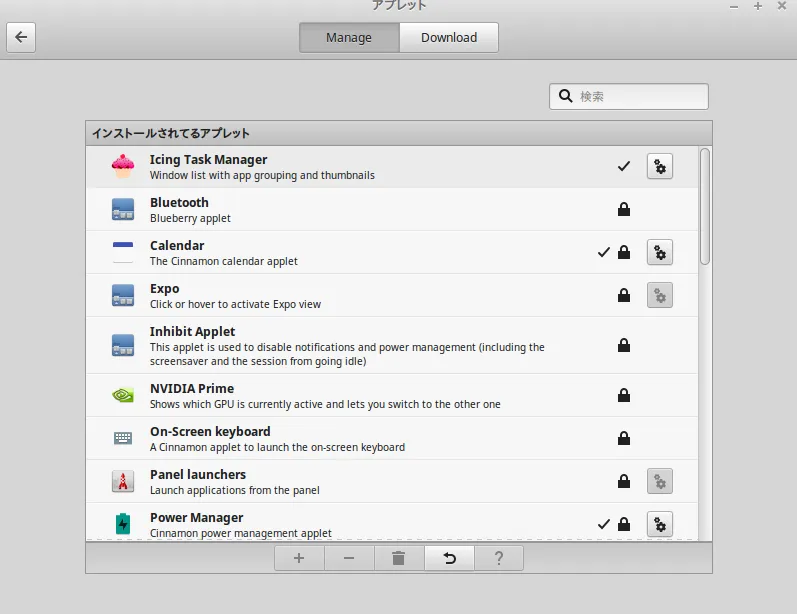Click the lock icon on NVIDIA Prime row

coord(624,395)
